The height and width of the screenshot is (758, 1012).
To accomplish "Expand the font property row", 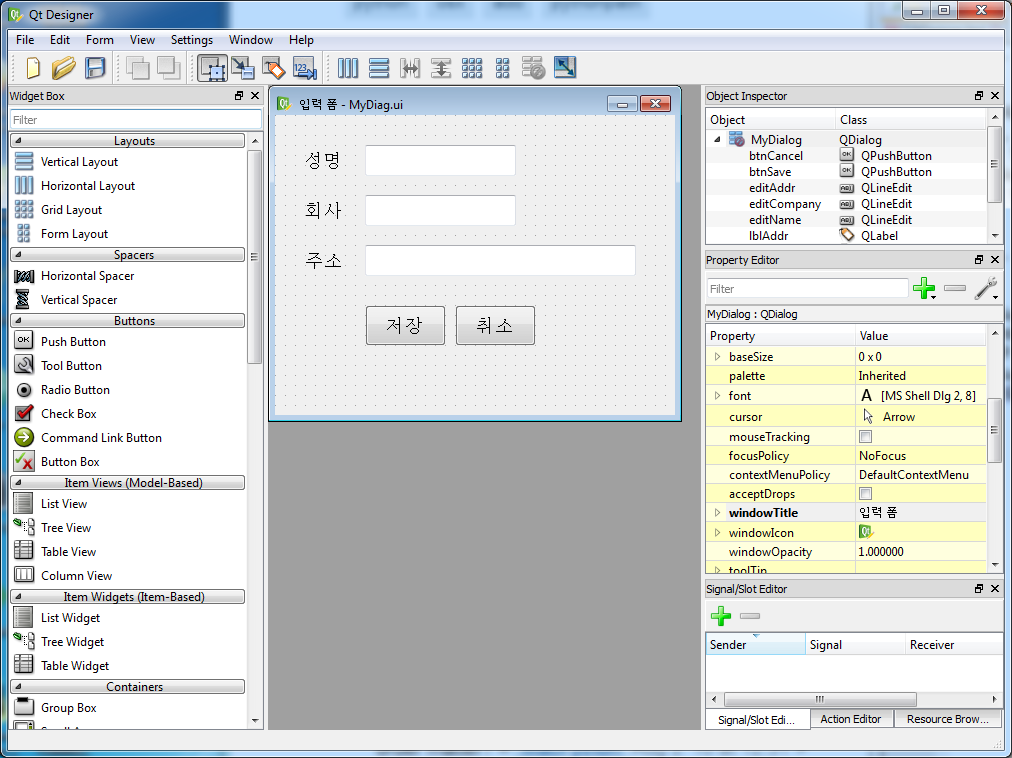I will pos(717,396).
